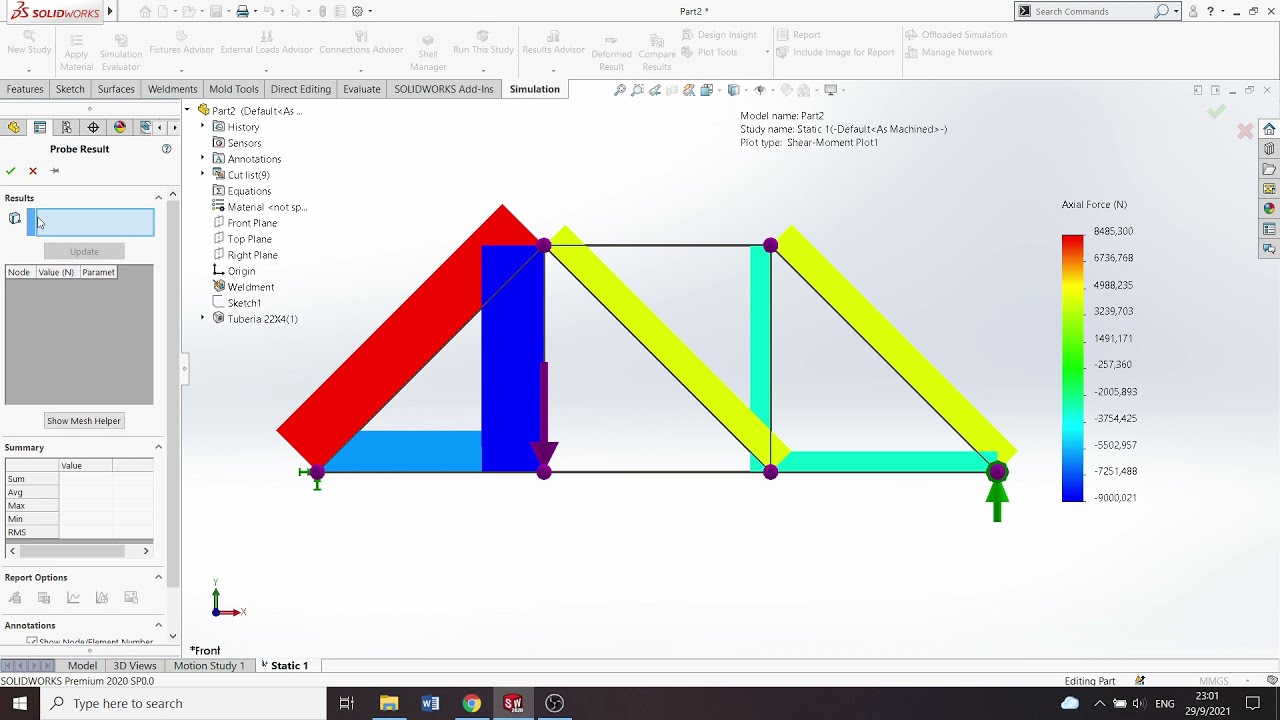This screenshot has width=1280, height=720.
Task: Select Front Plane in feature tree
Action: (252, 223)
